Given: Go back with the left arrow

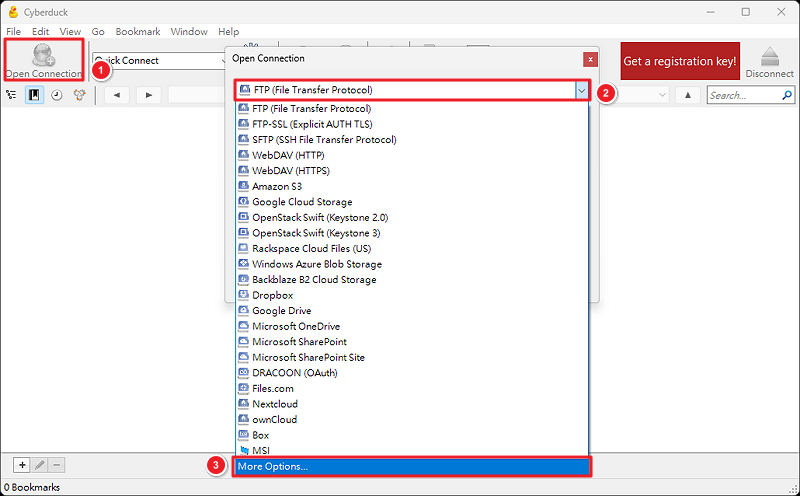Looking at the screenshot, I should point(117,95).
